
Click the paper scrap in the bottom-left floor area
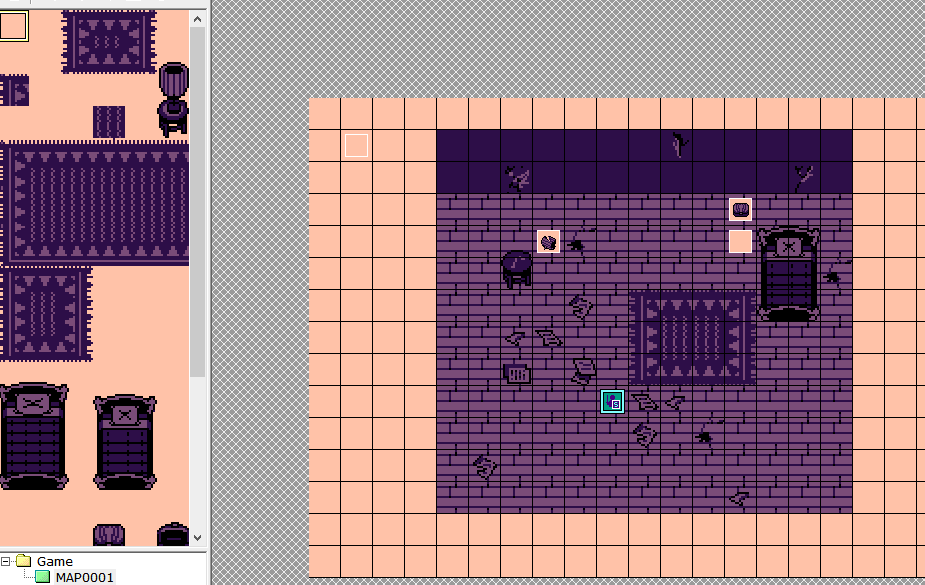click(485, 466)
